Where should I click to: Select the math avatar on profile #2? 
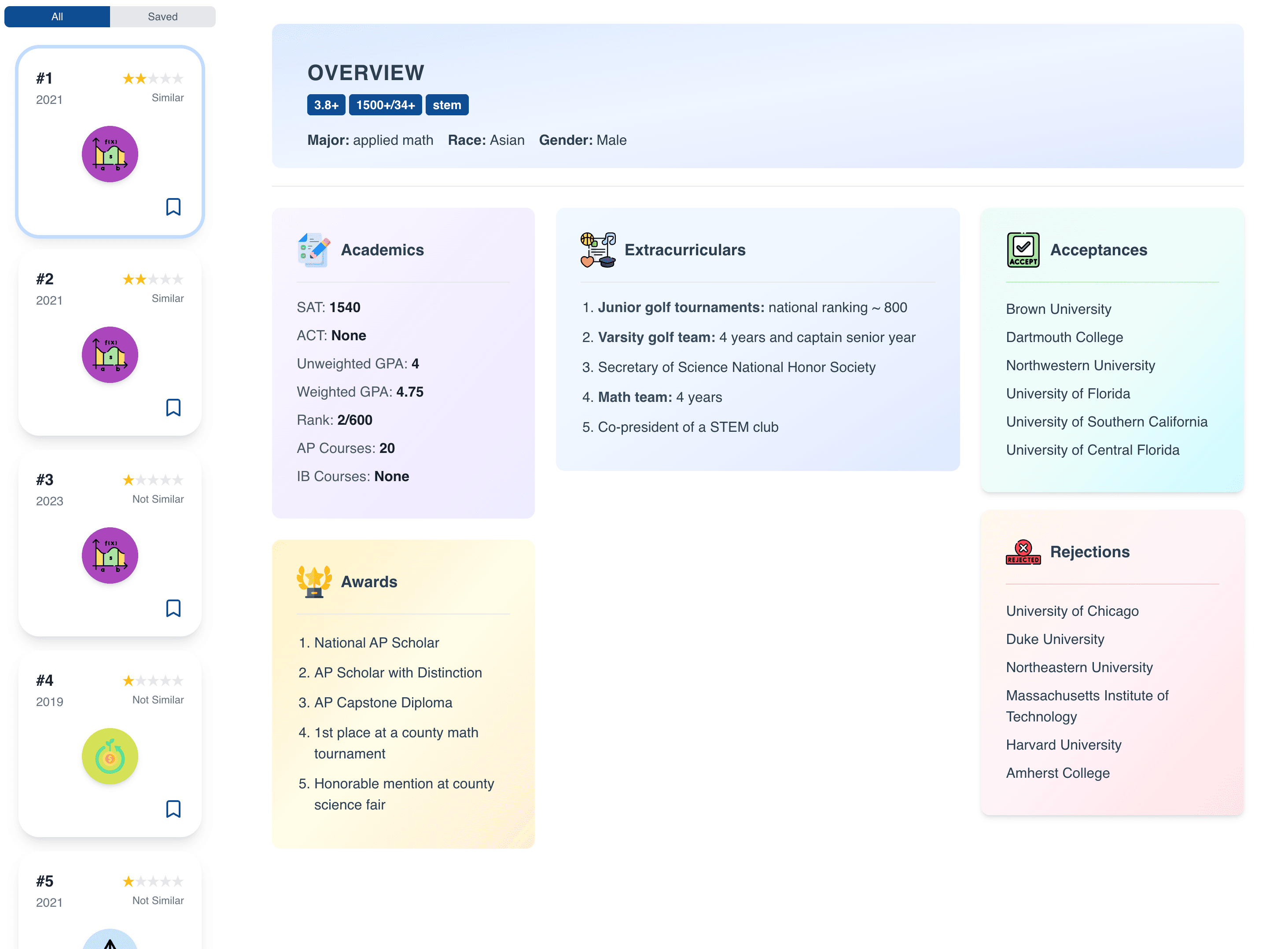(x=110, y=354)
